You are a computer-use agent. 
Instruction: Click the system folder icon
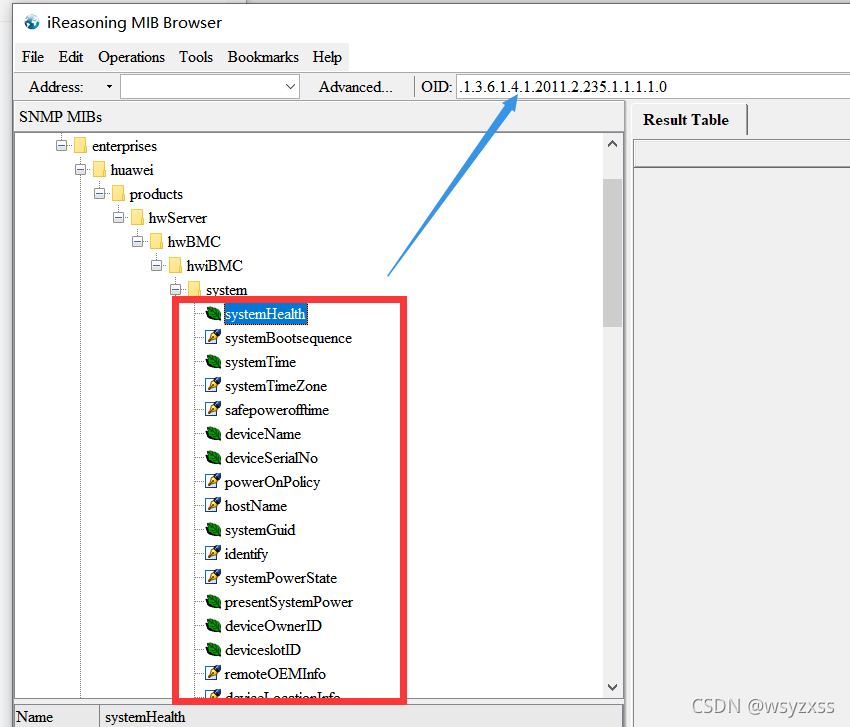194,288
